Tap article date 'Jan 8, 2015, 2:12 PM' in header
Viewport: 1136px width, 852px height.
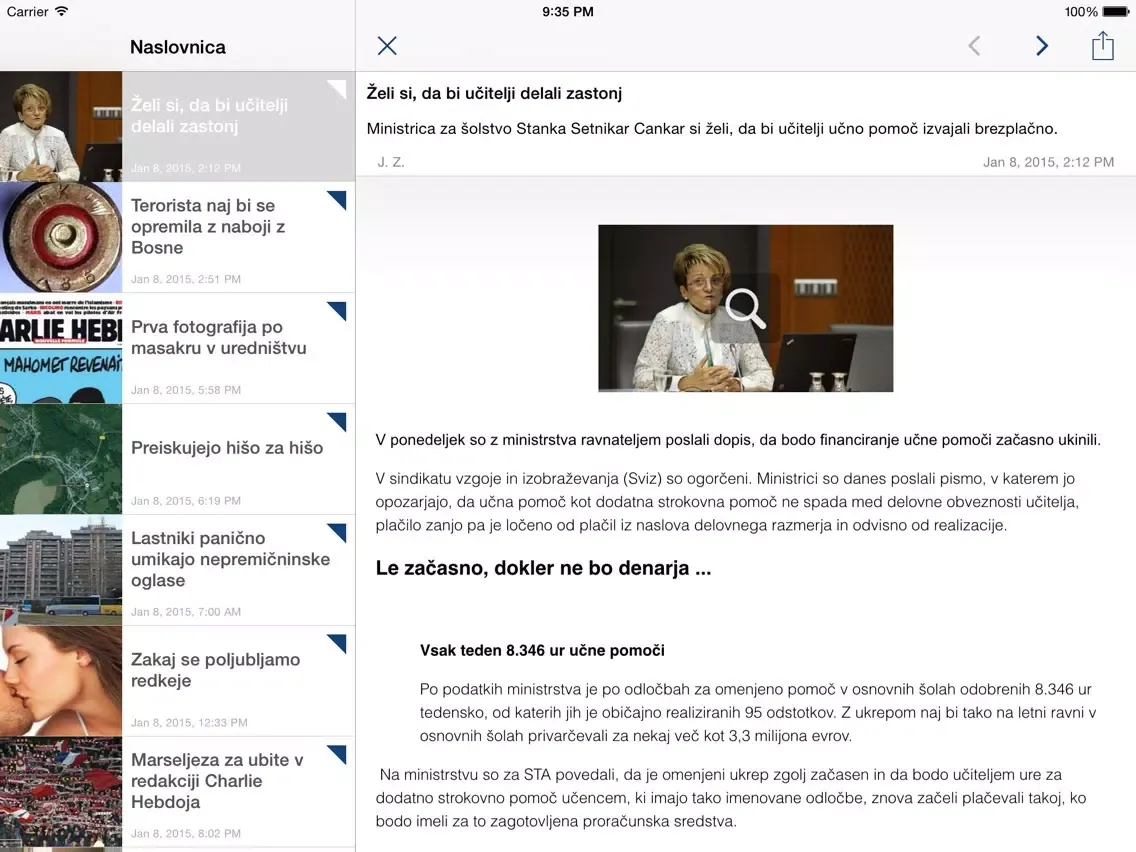pos(1048,162)
